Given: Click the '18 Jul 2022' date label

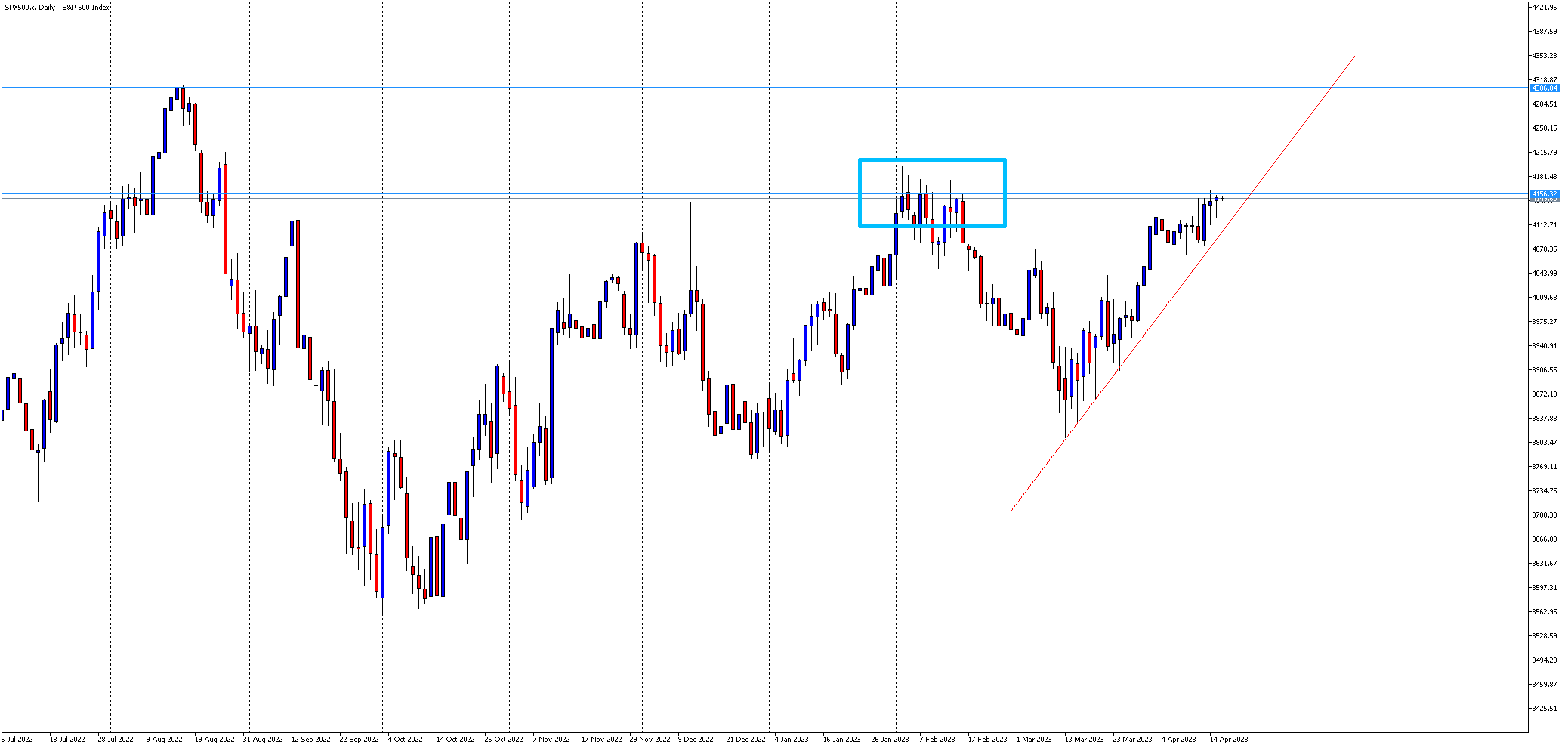Looking at the screenshot, I should (67, 740).
